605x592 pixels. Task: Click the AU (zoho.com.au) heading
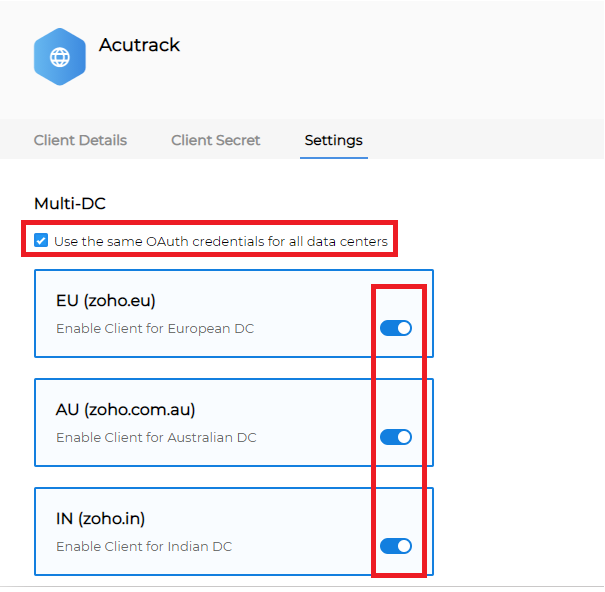[x=125, y=409]
